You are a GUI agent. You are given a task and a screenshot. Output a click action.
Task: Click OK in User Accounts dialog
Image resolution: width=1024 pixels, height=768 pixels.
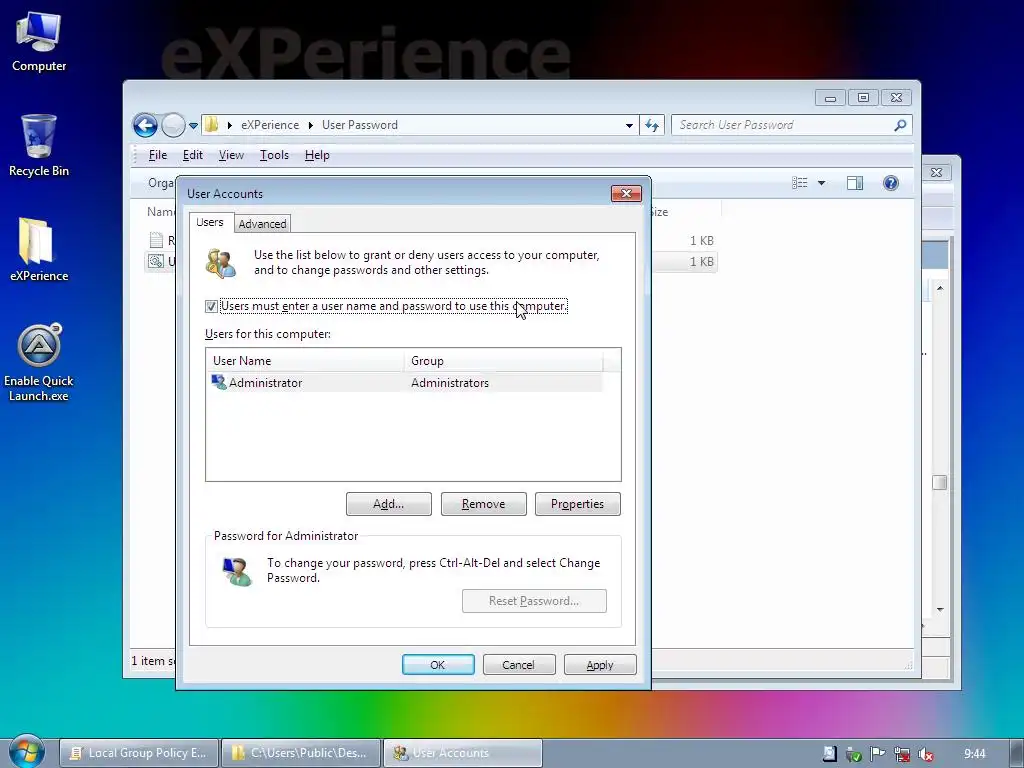click(438, 665)
